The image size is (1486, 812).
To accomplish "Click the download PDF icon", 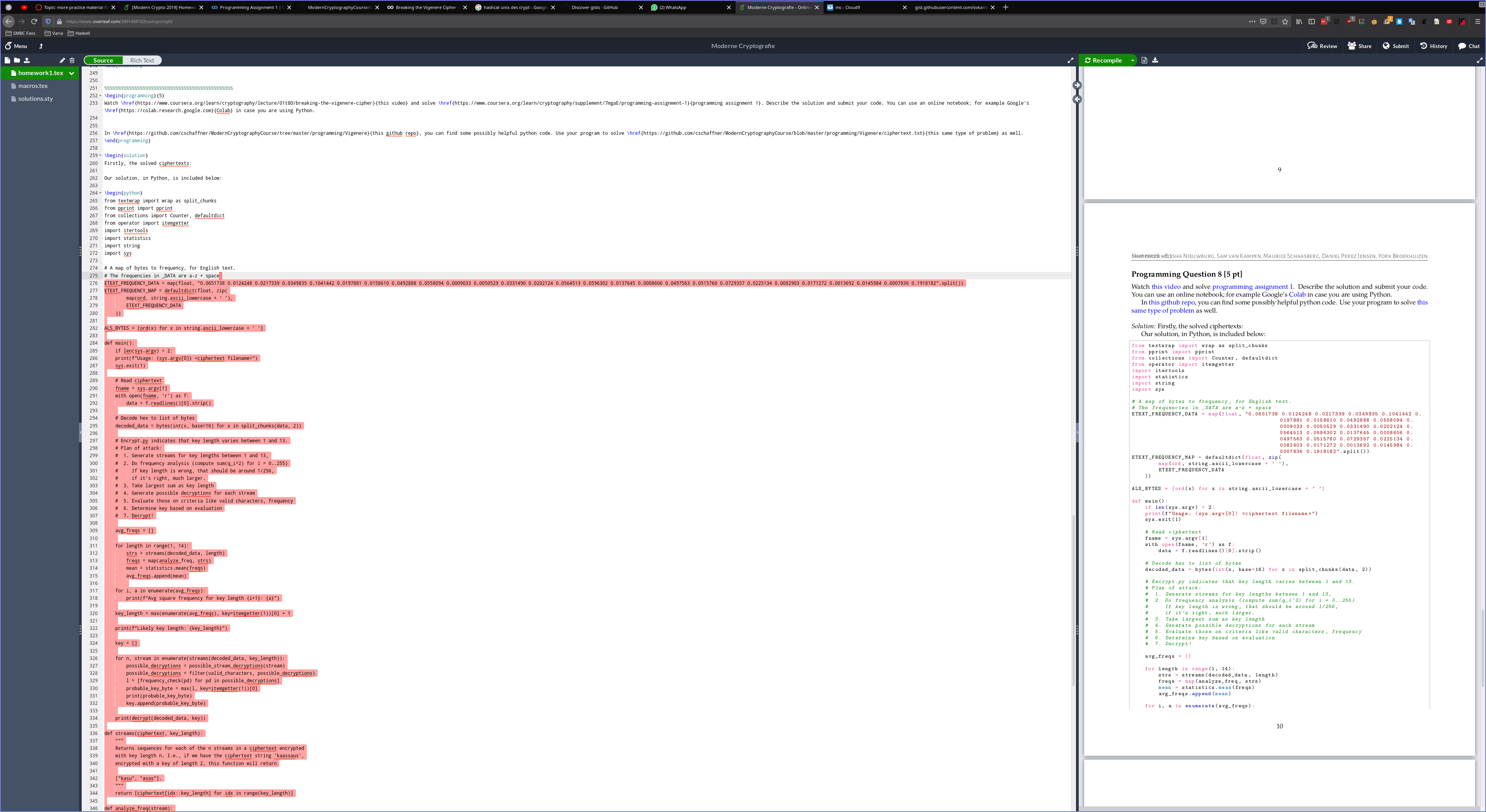I will coord(1155,60).
